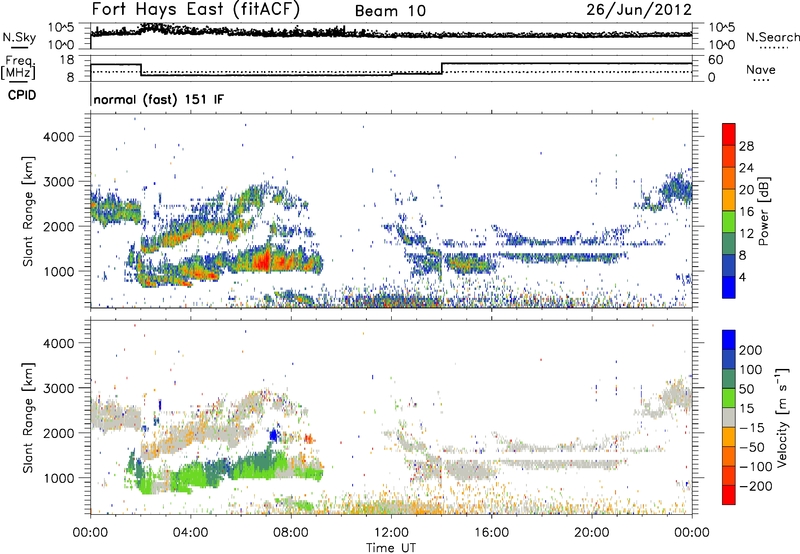This screenshot has height=554, width=800.
Task: Select the '16:00' time tick label
Action: (x=491, y=533)
